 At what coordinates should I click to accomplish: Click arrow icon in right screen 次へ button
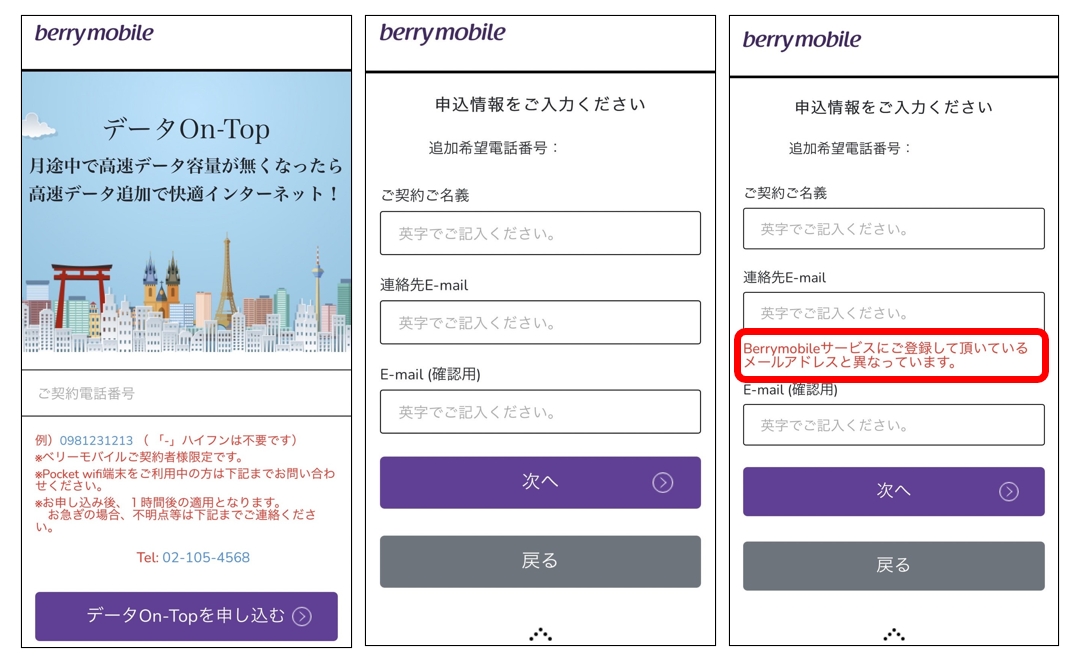coord(1008,491)
